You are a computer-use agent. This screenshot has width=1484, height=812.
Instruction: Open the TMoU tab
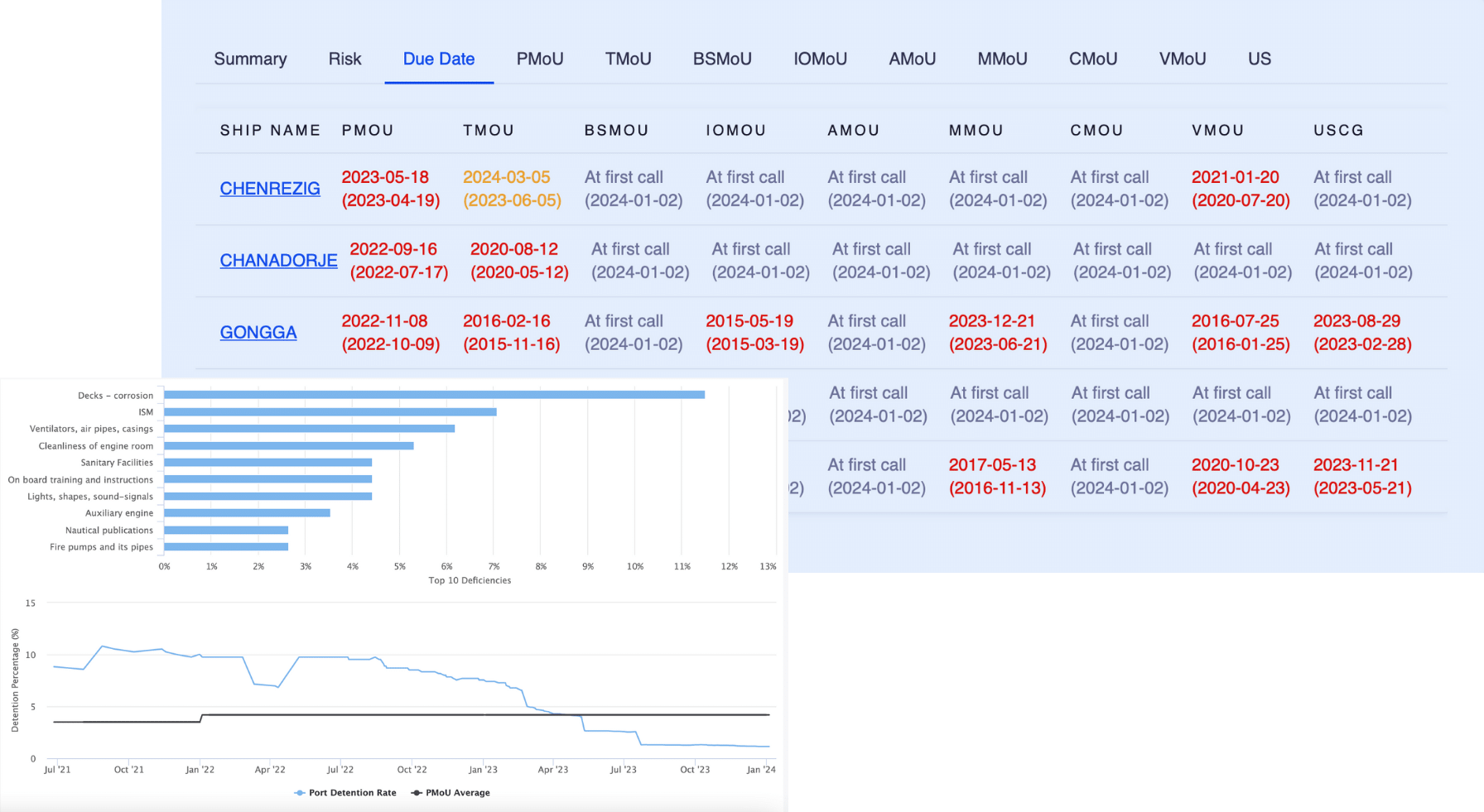(x=628, y=59)
